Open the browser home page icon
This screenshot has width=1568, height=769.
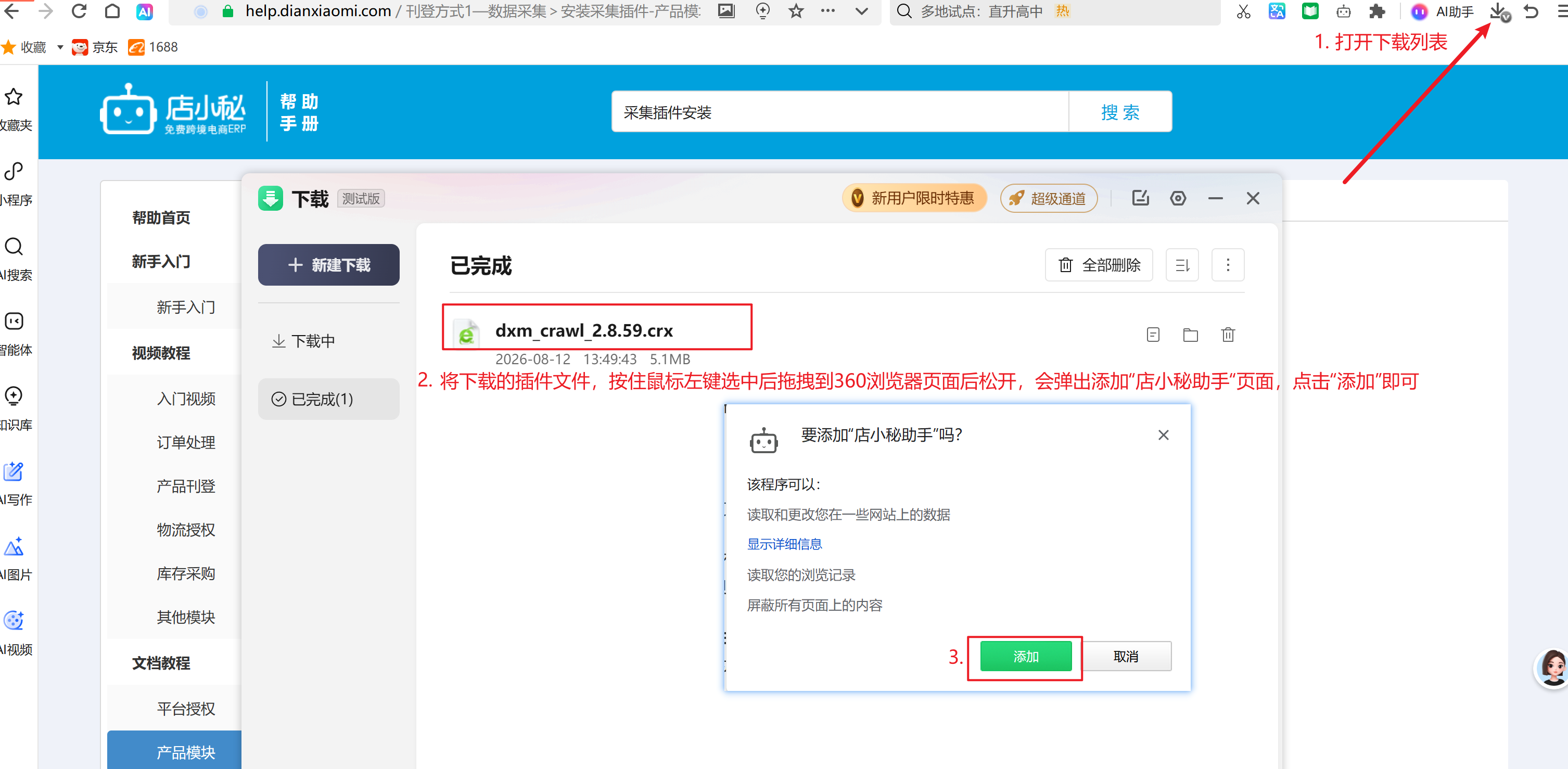tap(112, 10)
